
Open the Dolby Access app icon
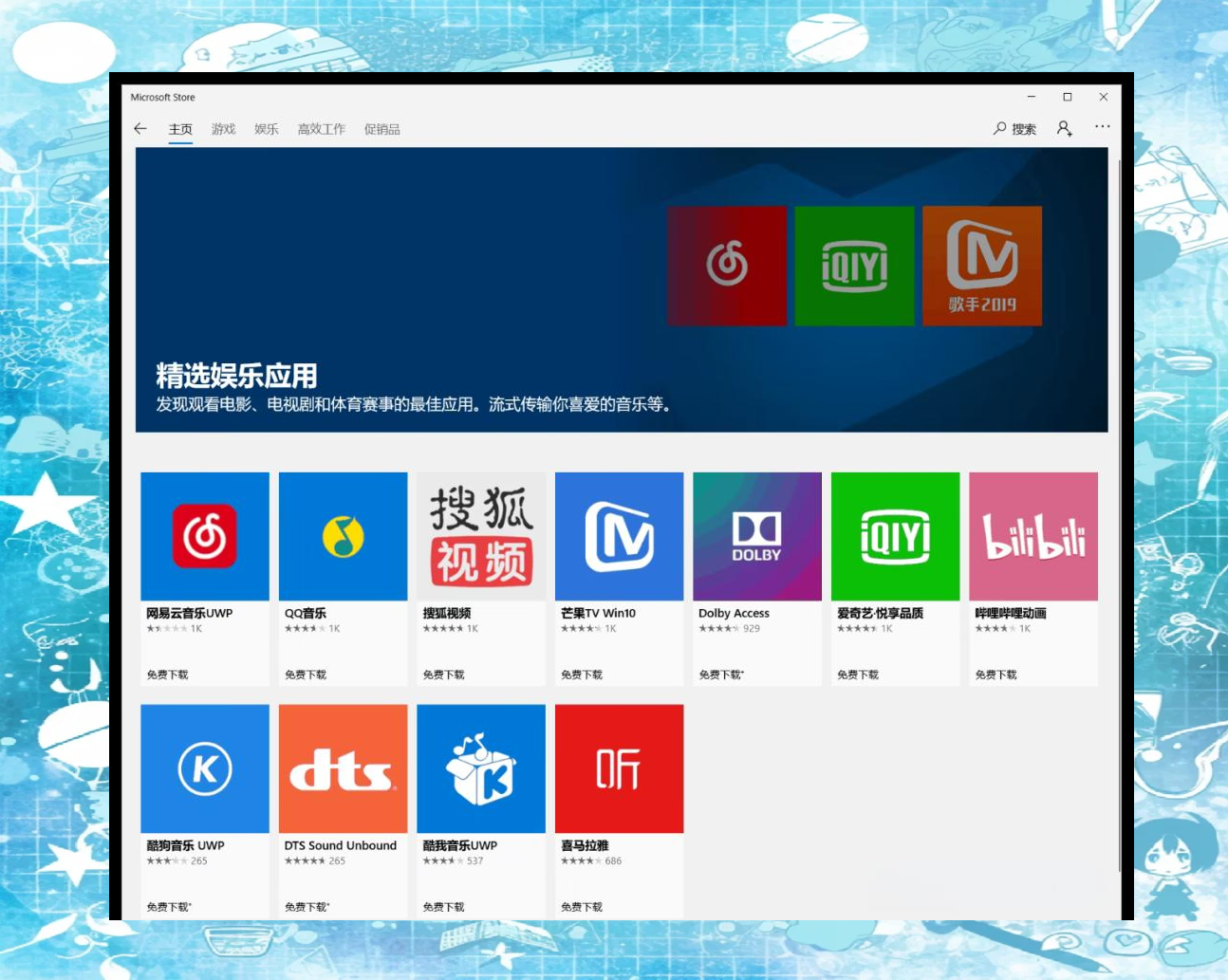pyautogui.click(x=757, y=536)
